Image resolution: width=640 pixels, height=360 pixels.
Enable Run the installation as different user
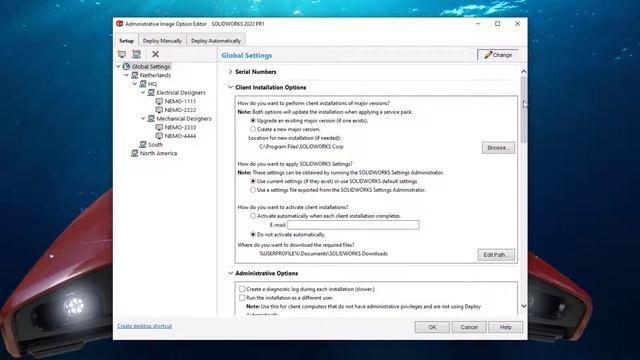click(x=242, y=298)
